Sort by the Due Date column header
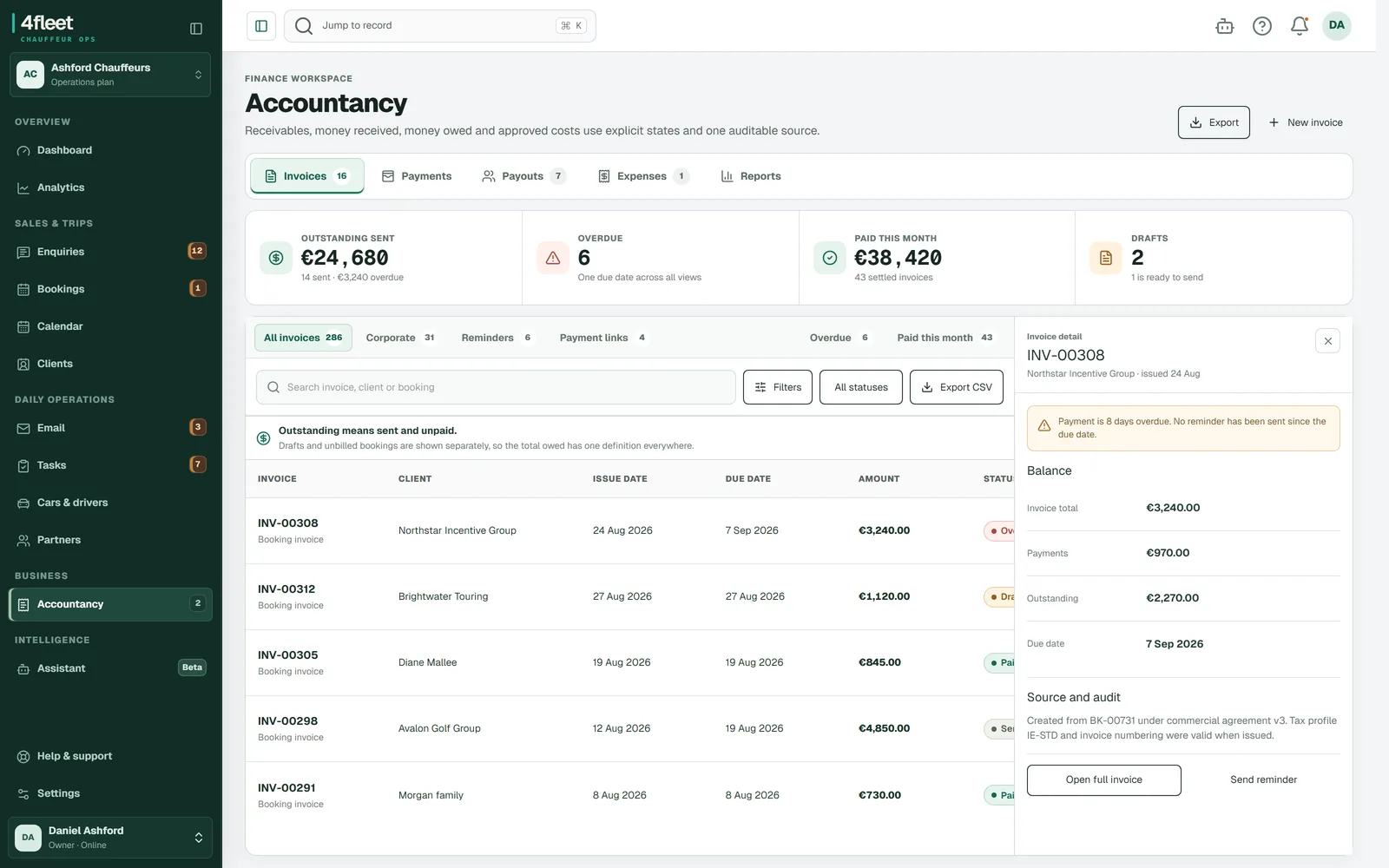 pos(748,479)
